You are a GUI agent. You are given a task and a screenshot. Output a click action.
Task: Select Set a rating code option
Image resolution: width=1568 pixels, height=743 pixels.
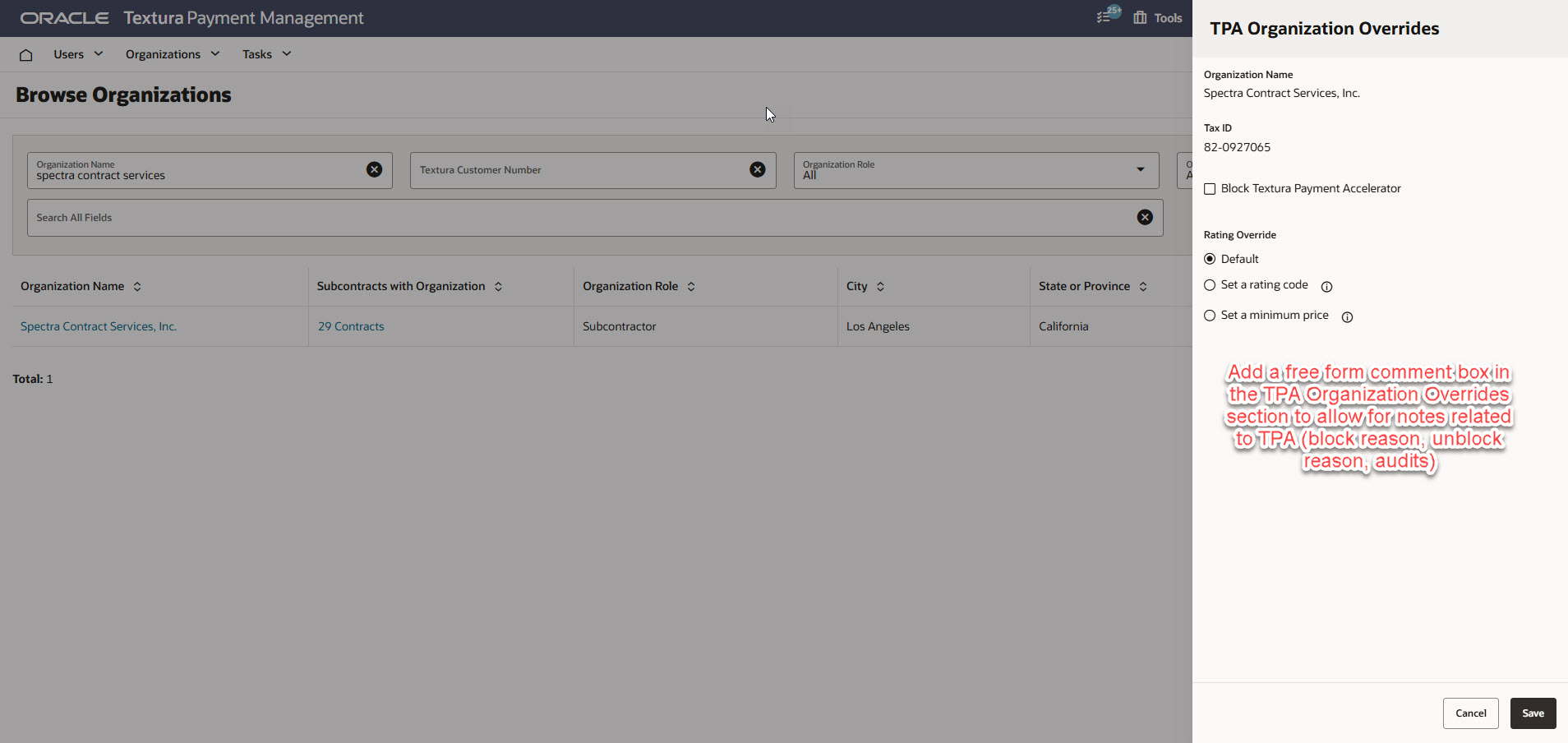1210,285
